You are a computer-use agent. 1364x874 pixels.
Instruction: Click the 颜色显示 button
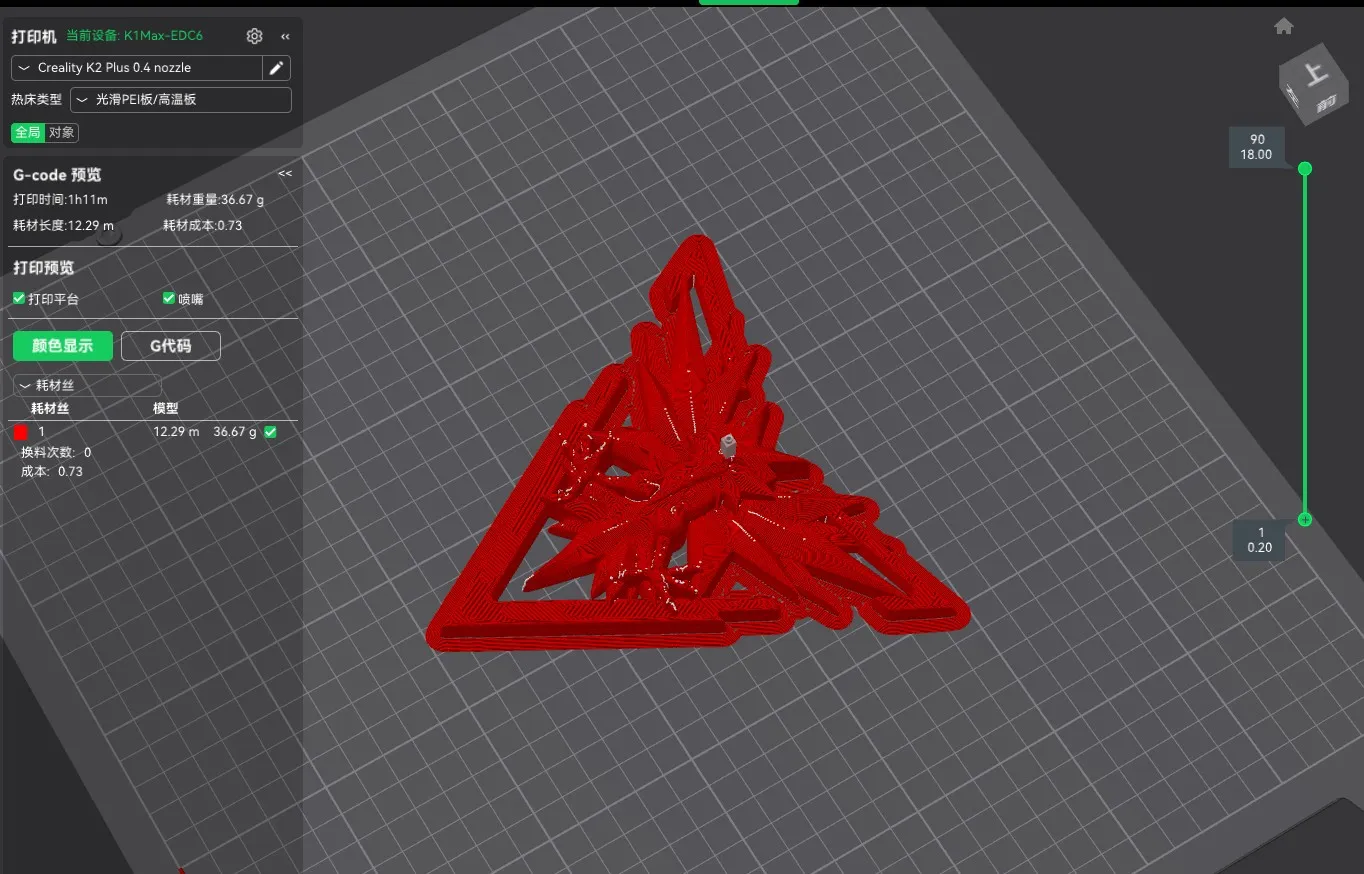[x=63, y=346]
